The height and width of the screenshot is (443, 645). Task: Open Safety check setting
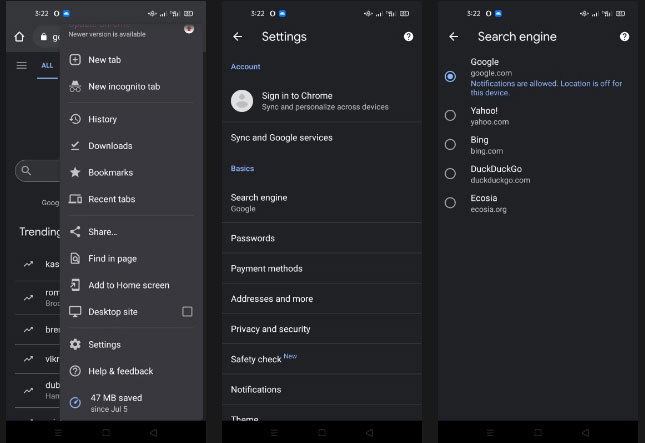[x=322, y=359]
